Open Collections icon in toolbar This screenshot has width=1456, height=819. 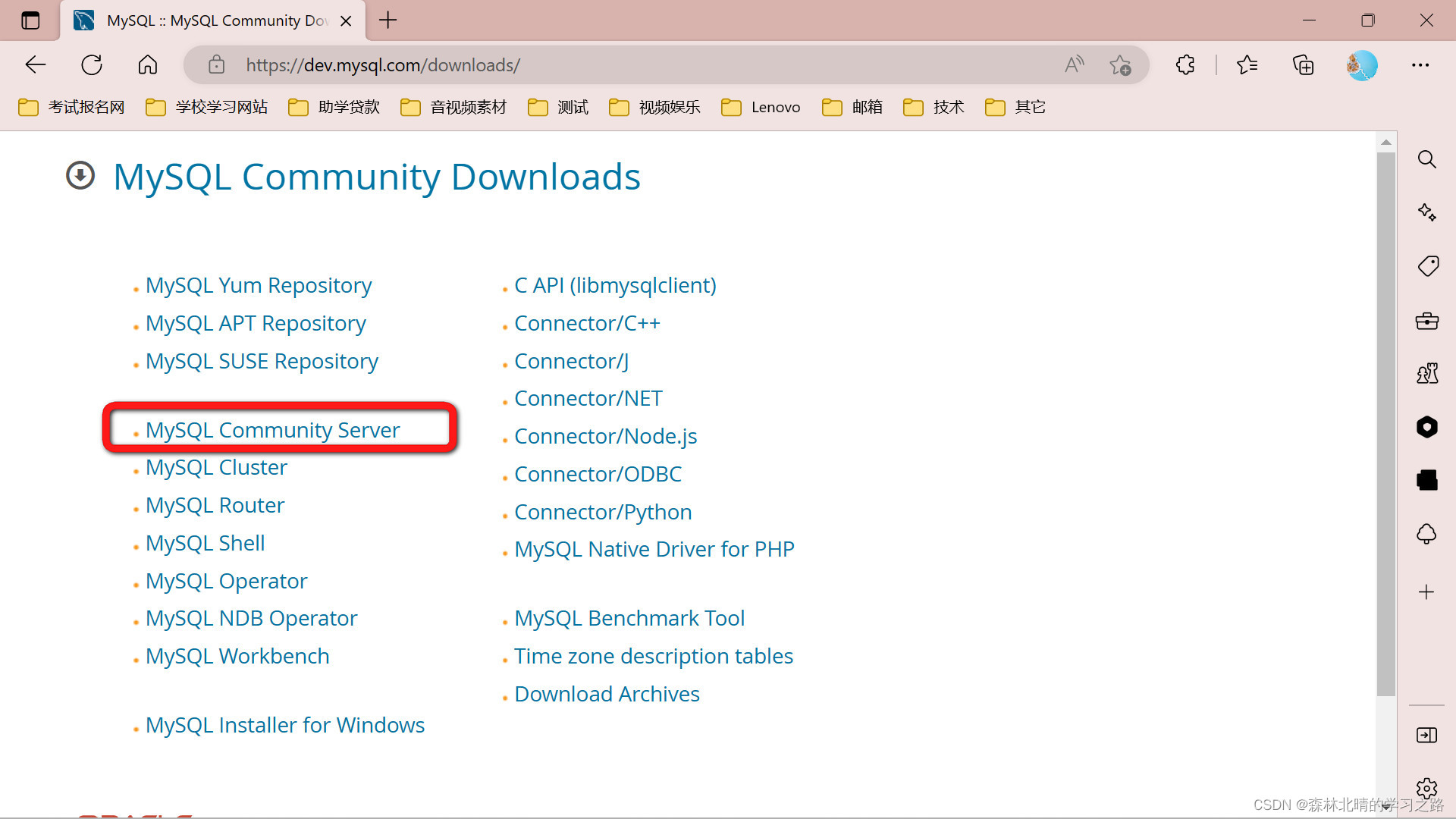click(x=1303, y=65)
